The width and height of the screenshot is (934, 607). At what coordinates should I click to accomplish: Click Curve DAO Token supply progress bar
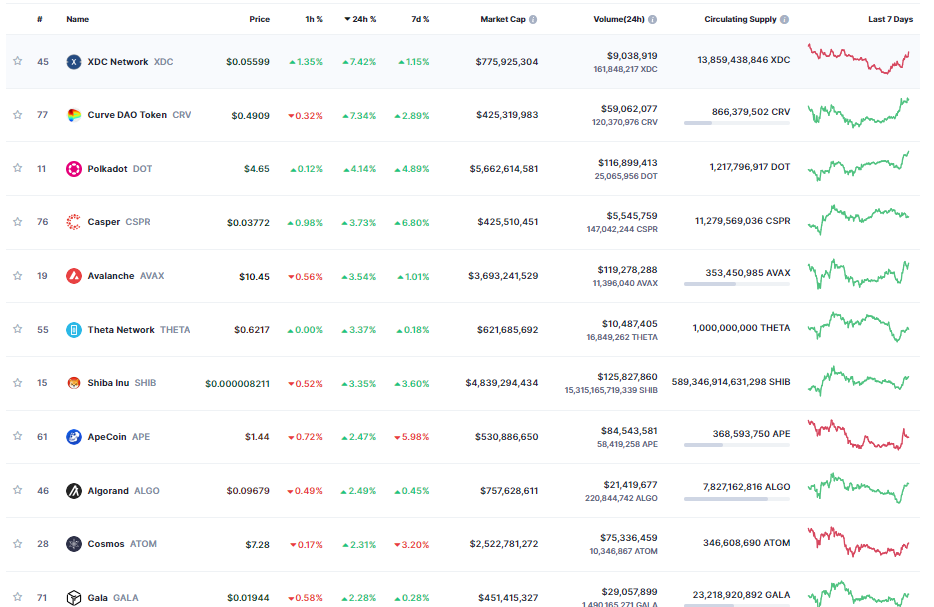click(737, 123)
